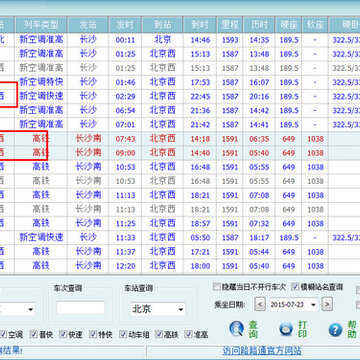360x360 pixels.
Task: Select the red 07:43 高铁 row
Action: (x=180, y=139)
